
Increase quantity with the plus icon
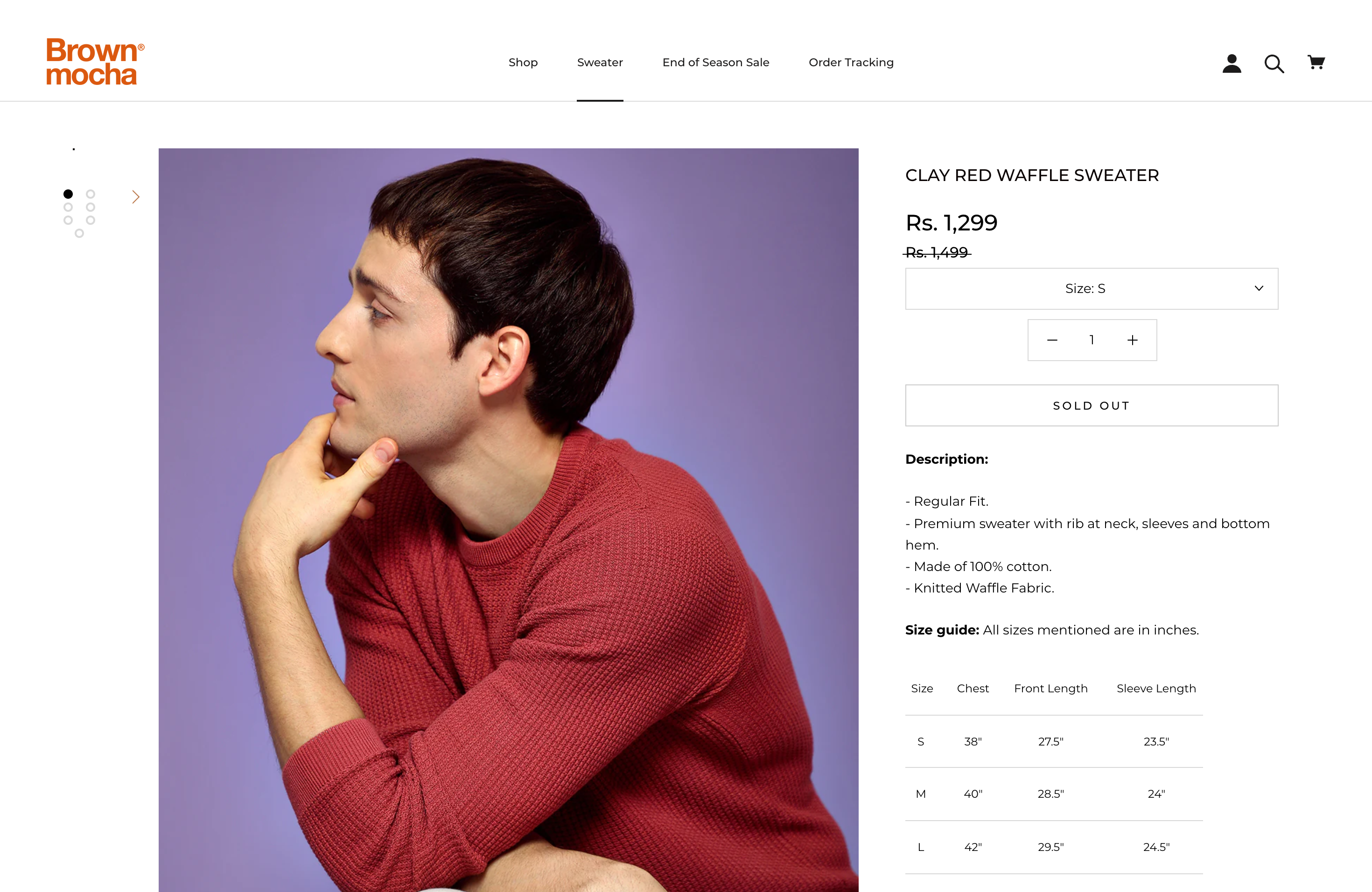pyautogui.click(x=1132, y=340)
